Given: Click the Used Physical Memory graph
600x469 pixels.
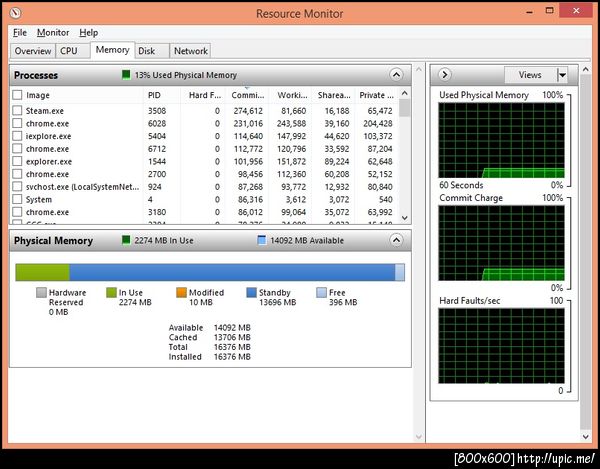Looking at the screenshot, I should (501, 140).
